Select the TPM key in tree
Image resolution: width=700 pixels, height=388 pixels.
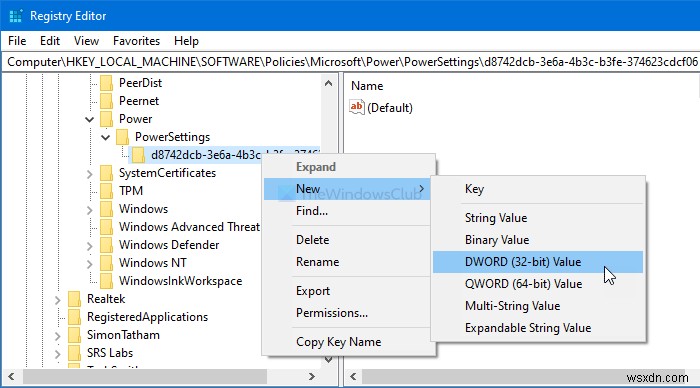[131, 191]
